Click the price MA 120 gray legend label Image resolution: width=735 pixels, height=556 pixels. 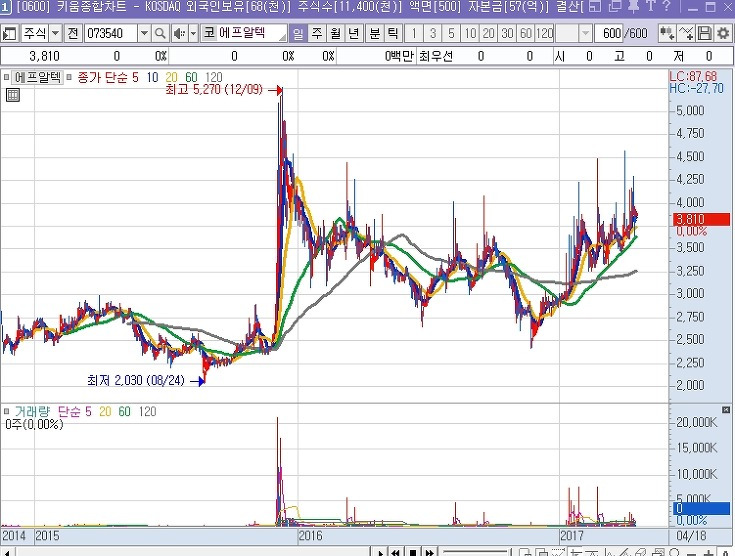click(x=214, y=77)
